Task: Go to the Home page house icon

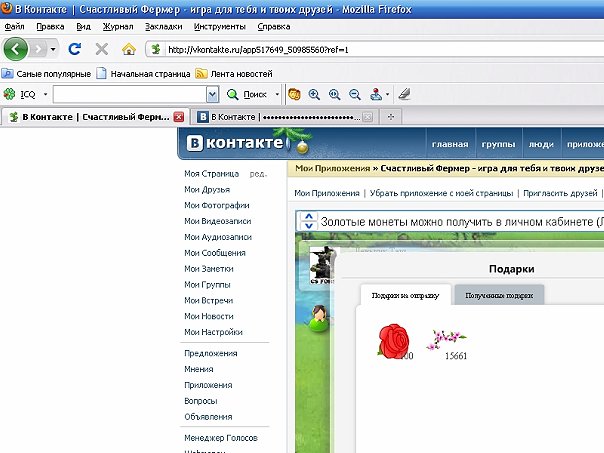Action: point(129,49)
